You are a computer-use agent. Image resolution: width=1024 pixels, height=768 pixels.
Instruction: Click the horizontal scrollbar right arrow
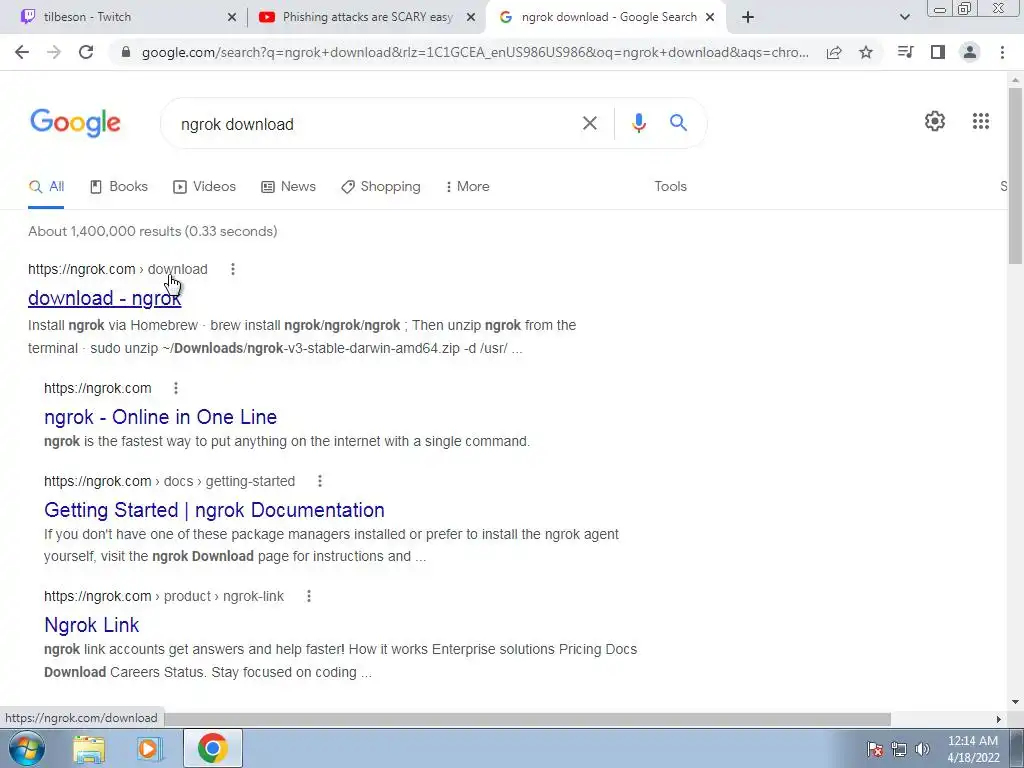pyautogui.click(x=999, y=719)
